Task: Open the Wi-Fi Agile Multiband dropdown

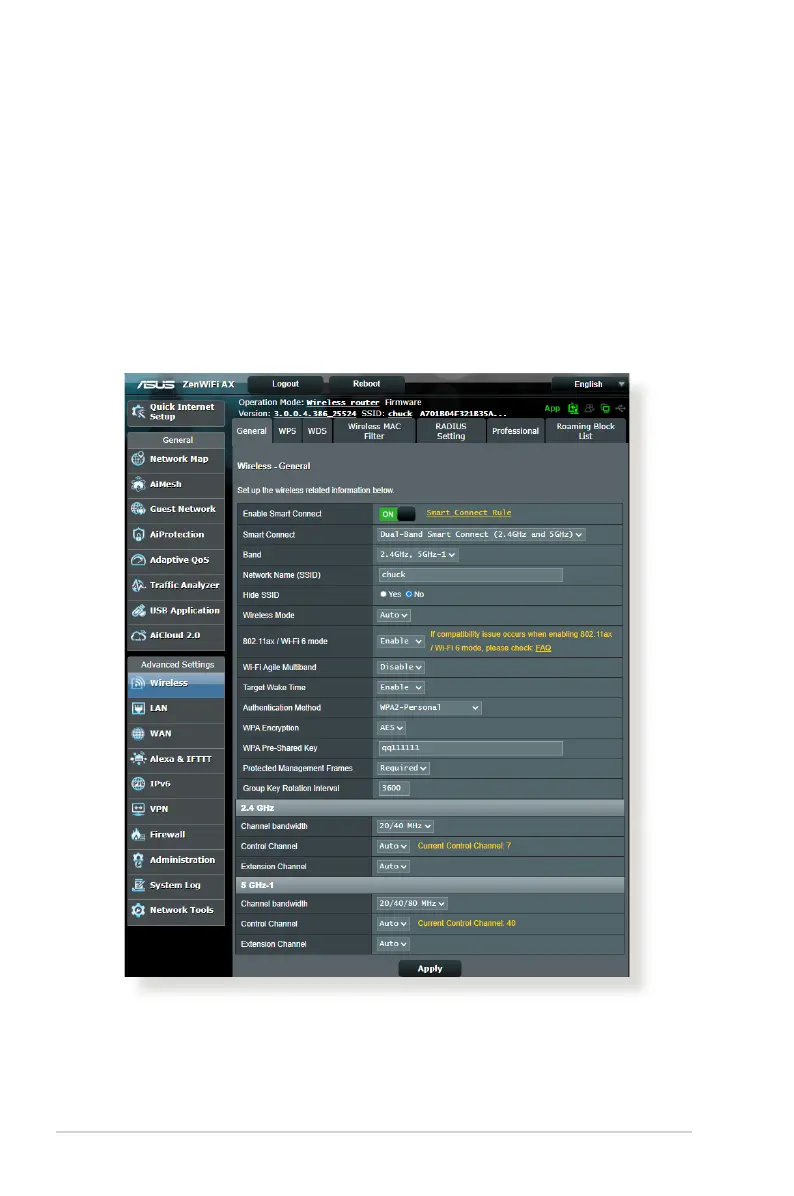Action: pyautogui.click(x=400, y=667)
